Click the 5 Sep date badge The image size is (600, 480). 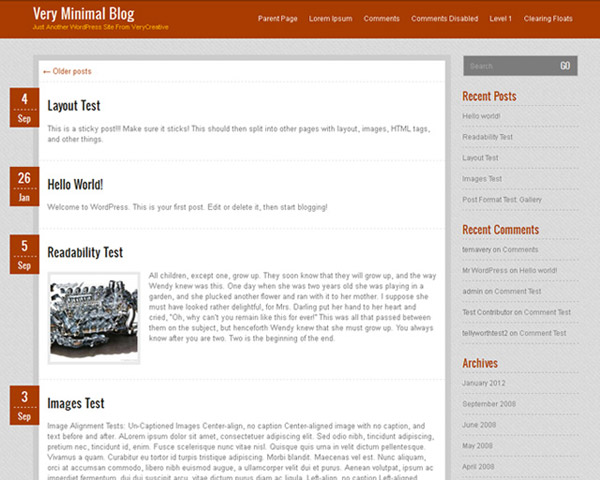tap(24, 255)
